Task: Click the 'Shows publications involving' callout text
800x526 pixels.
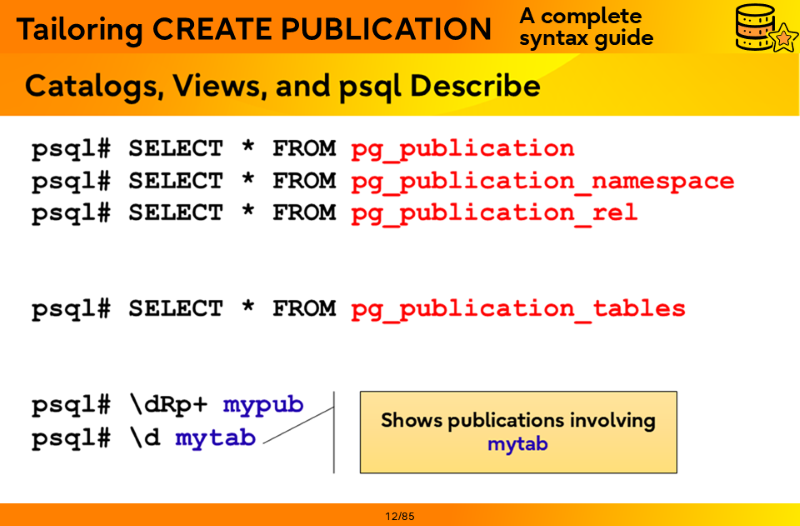Action: (517, 420)
